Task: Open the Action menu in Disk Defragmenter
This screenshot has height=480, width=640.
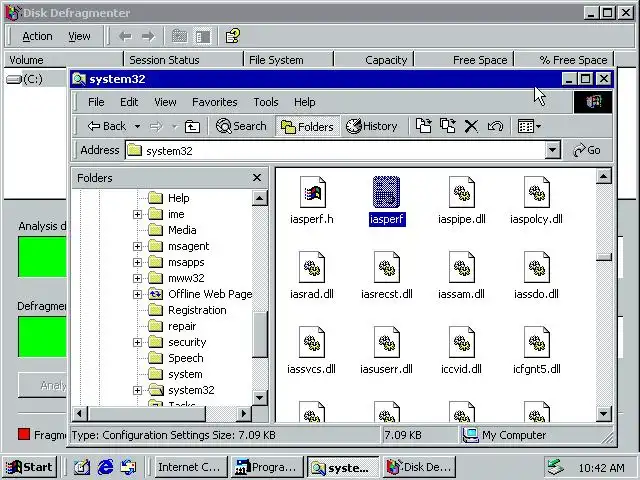Action: (37, 36)
